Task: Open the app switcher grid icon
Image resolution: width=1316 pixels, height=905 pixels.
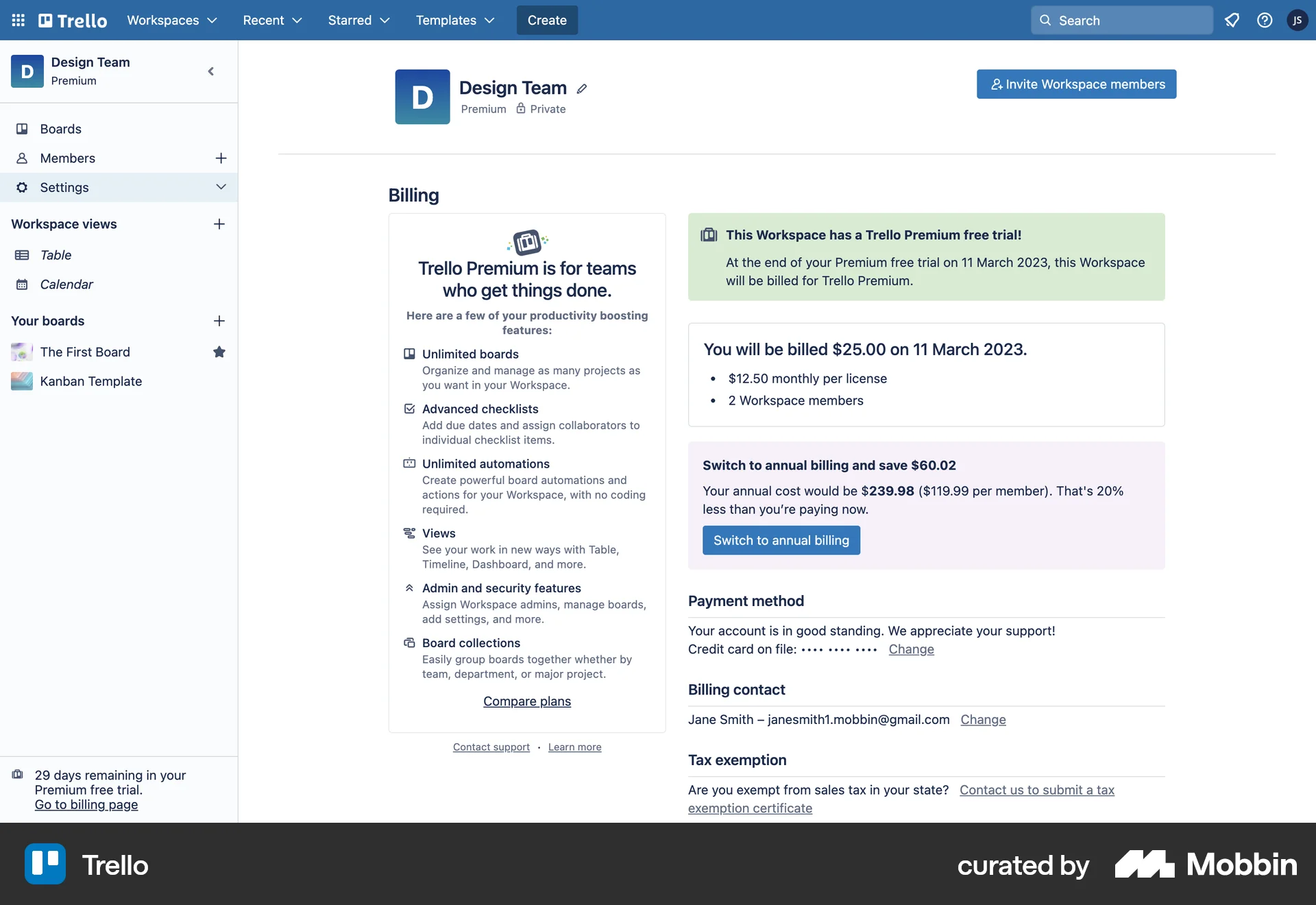Action: (x=18, y=20)
